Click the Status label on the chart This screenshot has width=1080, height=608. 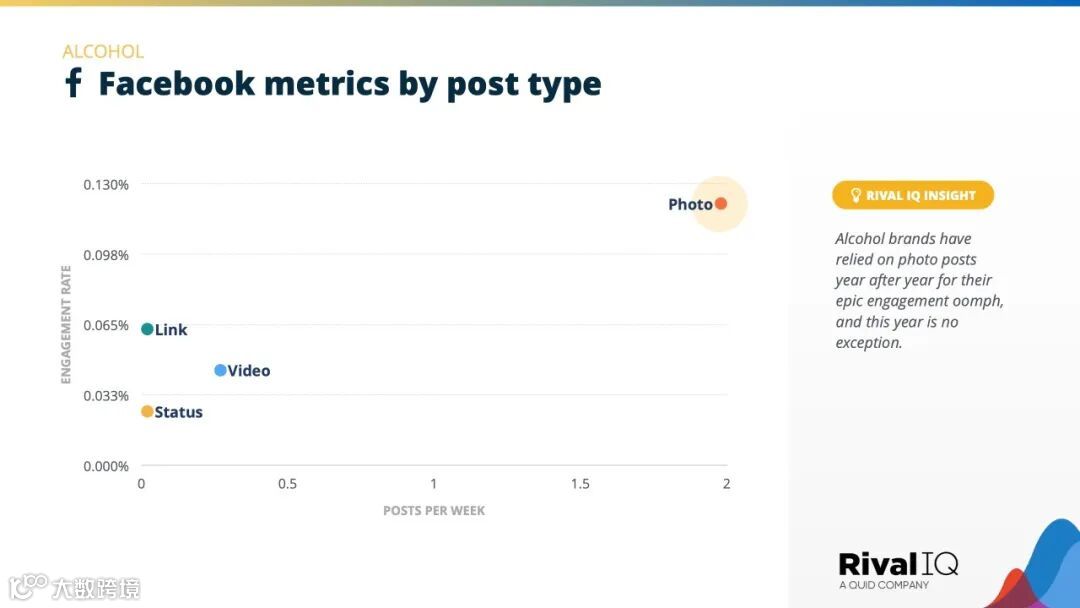tap(178, 412)
